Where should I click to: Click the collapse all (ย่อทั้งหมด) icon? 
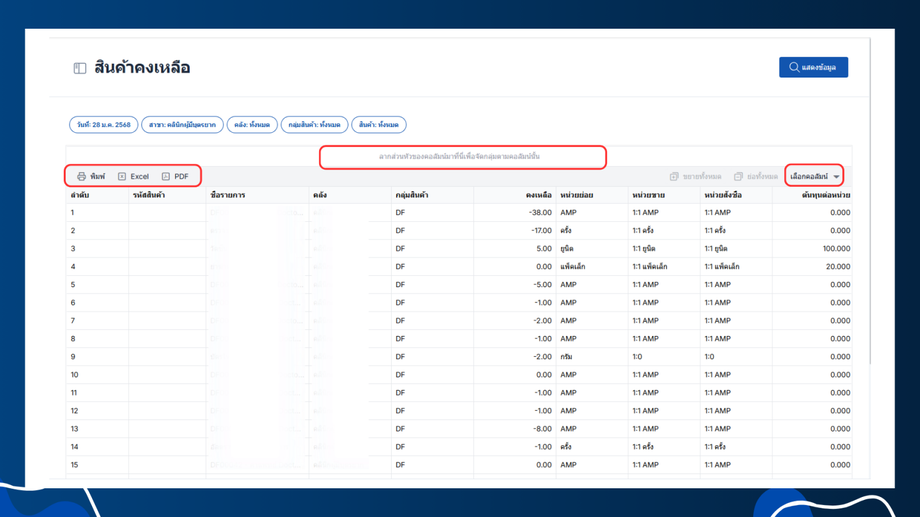(738, 177)
